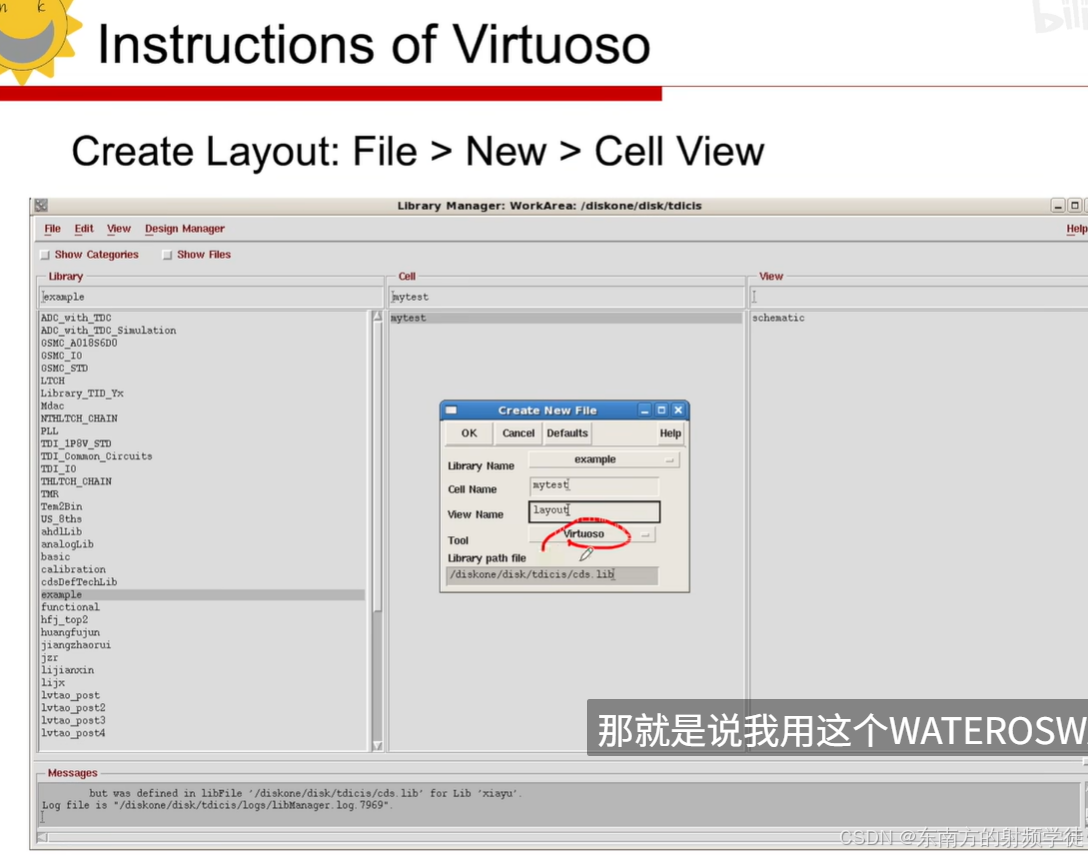
Task: Select Mdac library
Action: pyautogui.click(x=52, y=406)
